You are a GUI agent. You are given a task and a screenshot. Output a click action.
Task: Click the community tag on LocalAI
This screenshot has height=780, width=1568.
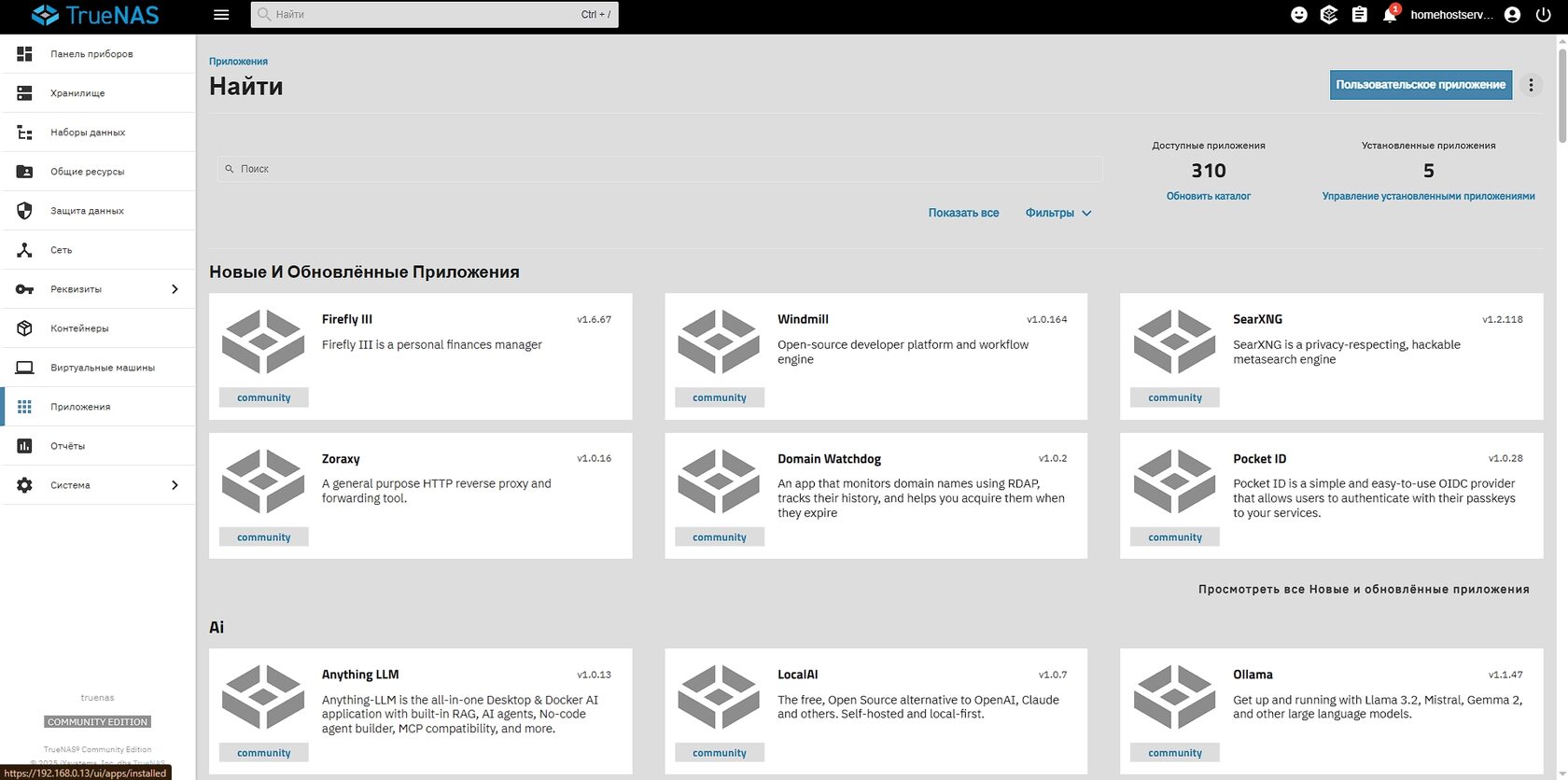[x=719, y=753]
